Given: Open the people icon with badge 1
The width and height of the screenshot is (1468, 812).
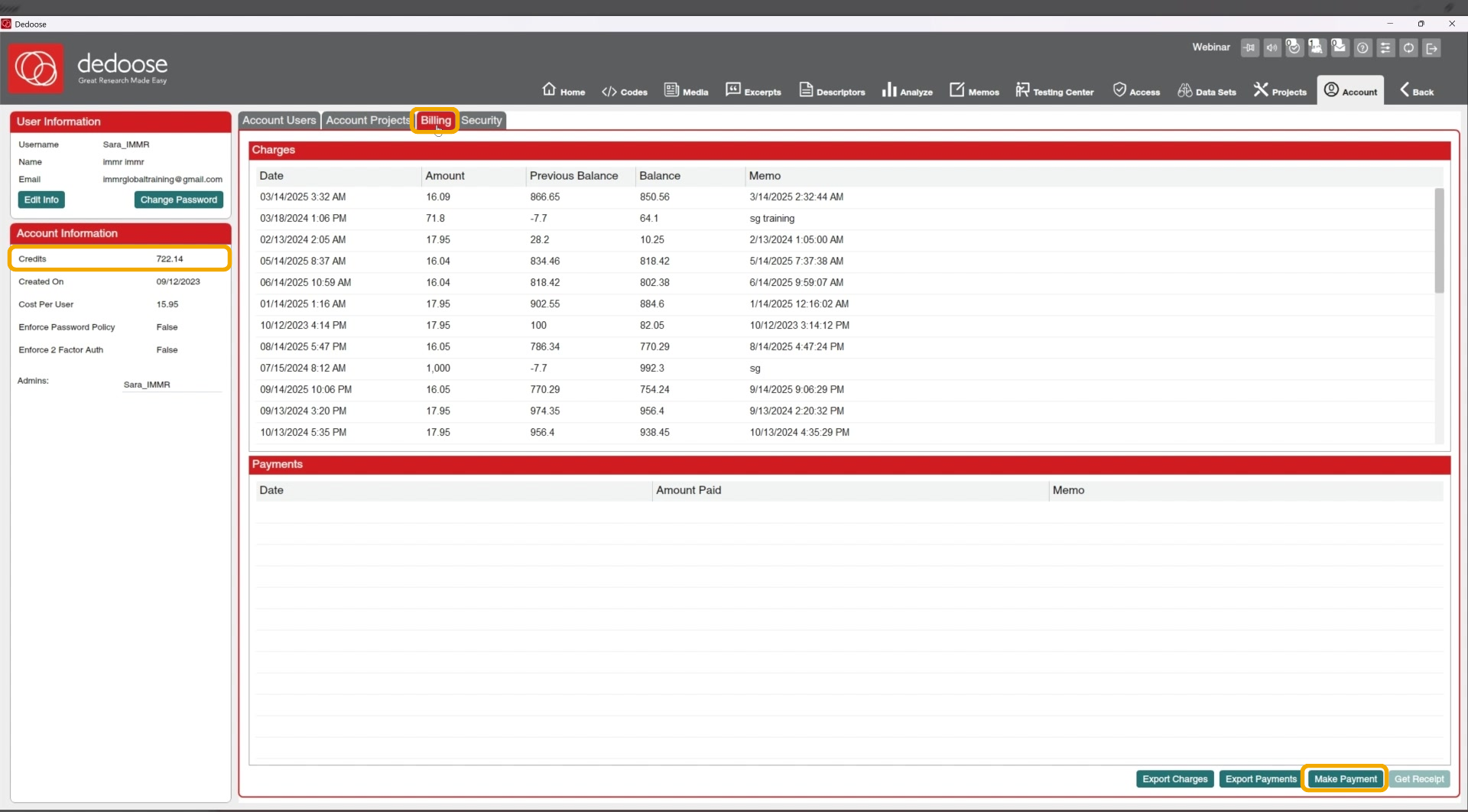Looking at the screenshot, I should tap(1317, 47).
